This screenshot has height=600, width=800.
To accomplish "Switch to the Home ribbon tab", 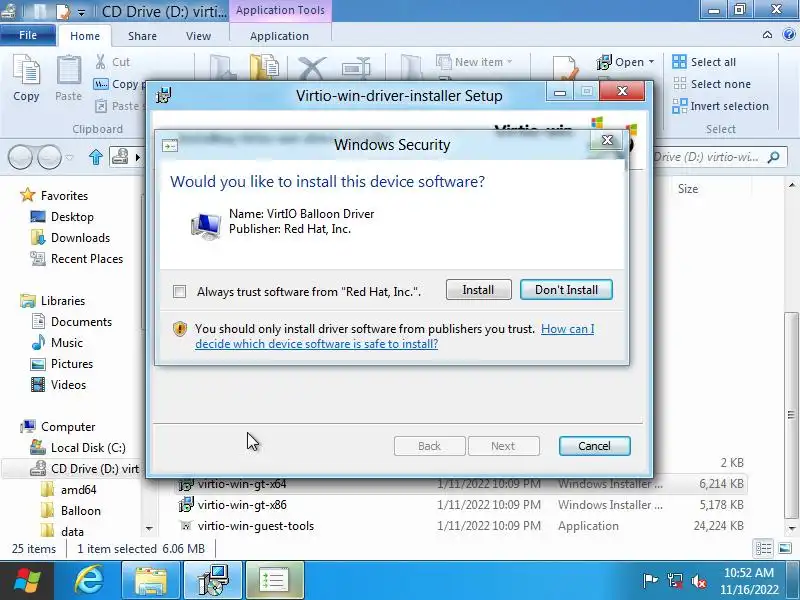I will coord(85,36).
